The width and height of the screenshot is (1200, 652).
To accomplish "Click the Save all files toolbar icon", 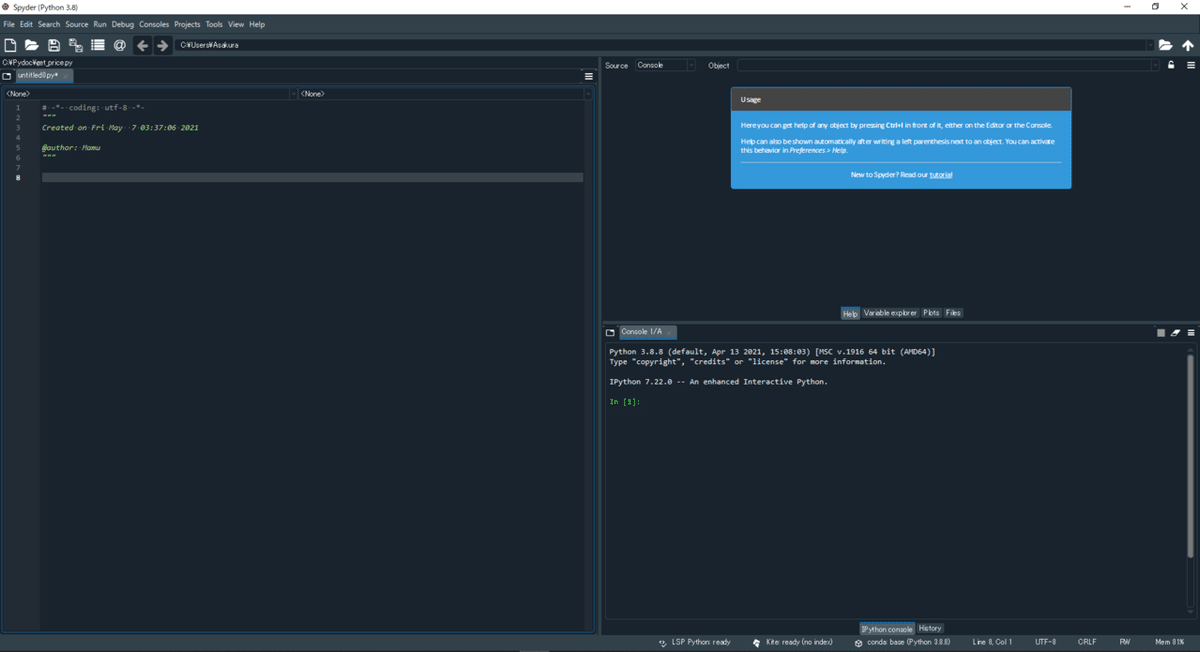I will [x=76, y=45].
